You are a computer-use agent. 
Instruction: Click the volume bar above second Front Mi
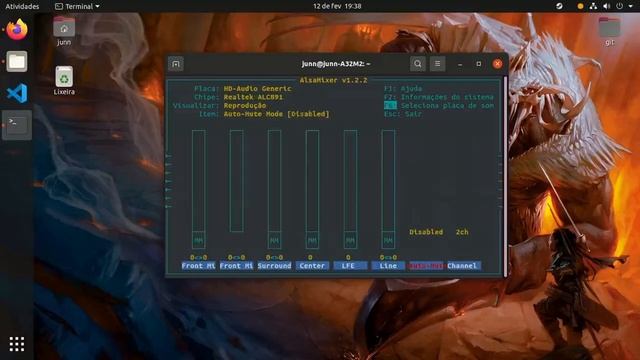[236, 181]
